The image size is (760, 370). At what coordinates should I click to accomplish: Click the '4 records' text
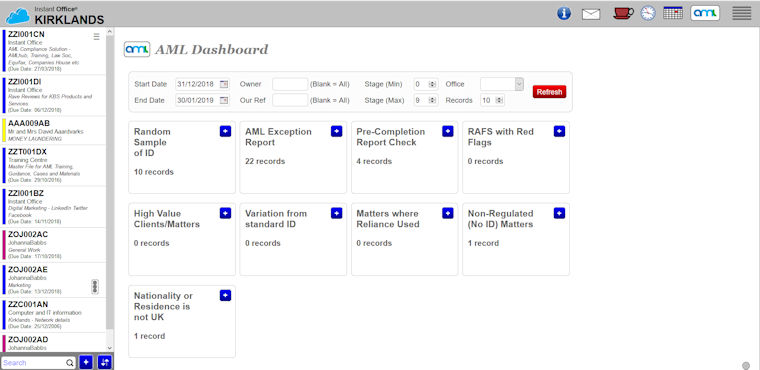click(374, 161)
